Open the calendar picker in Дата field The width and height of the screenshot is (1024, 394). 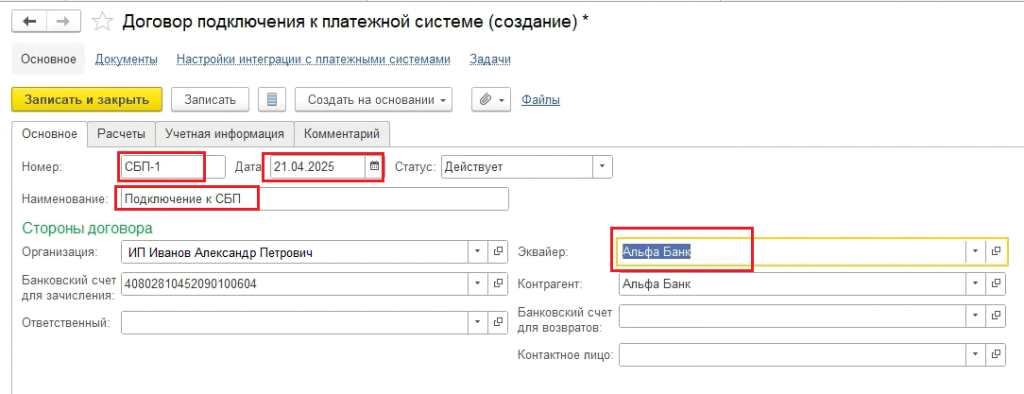374,166
